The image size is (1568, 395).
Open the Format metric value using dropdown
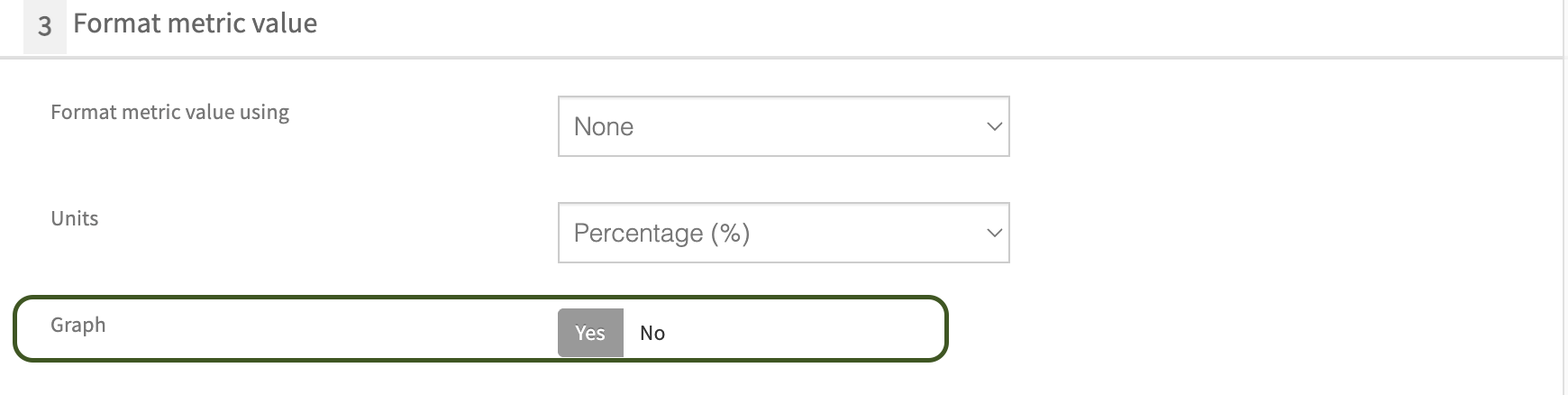point(783,126)
